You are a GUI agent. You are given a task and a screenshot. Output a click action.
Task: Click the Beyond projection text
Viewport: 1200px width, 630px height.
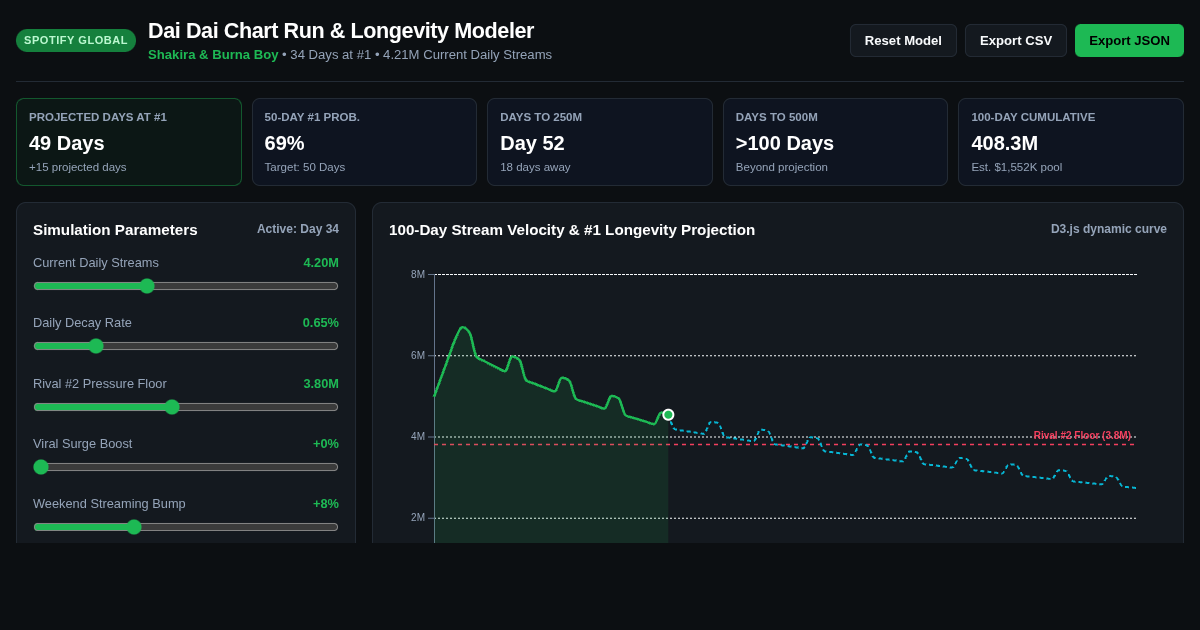(x=782, y=167)
